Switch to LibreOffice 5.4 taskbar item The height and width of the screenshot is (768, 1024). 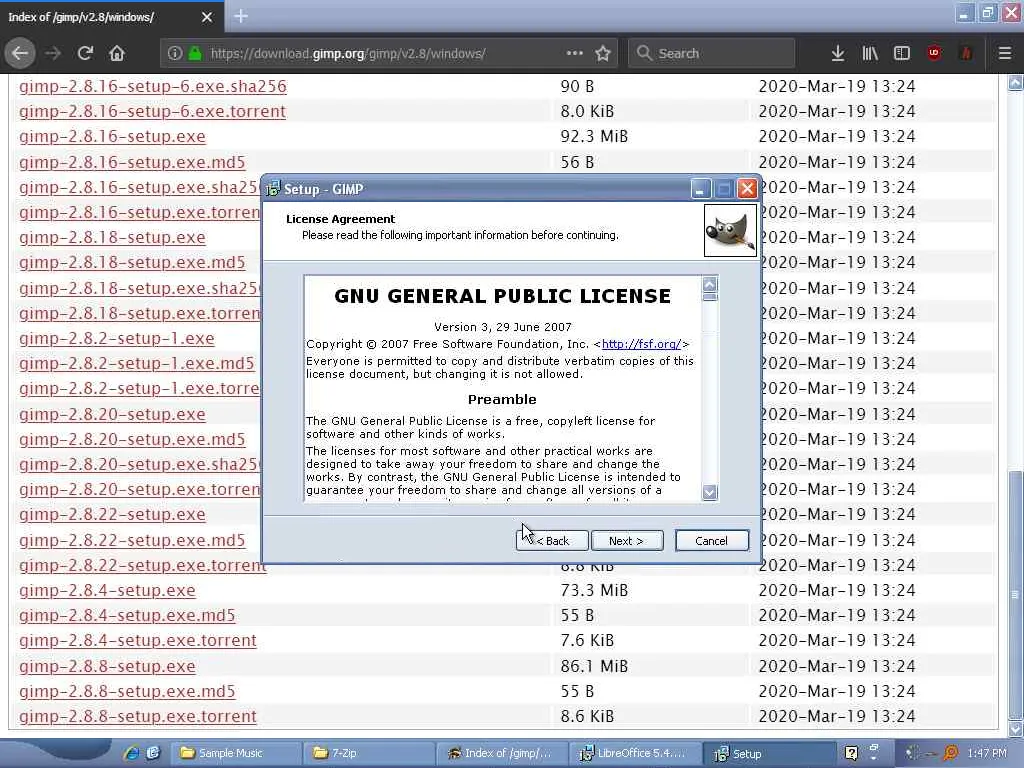(634, 753)
